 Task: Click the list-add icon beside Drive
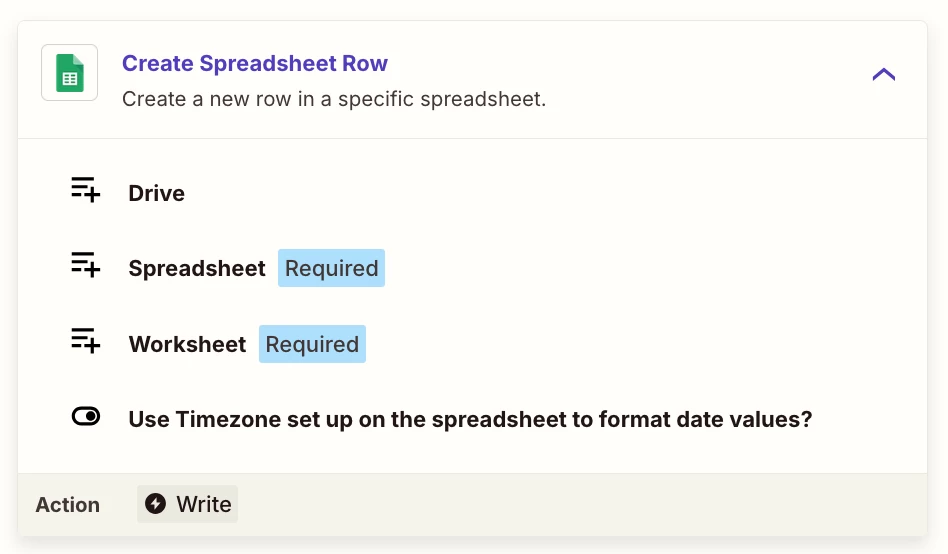tap(86, 191)
